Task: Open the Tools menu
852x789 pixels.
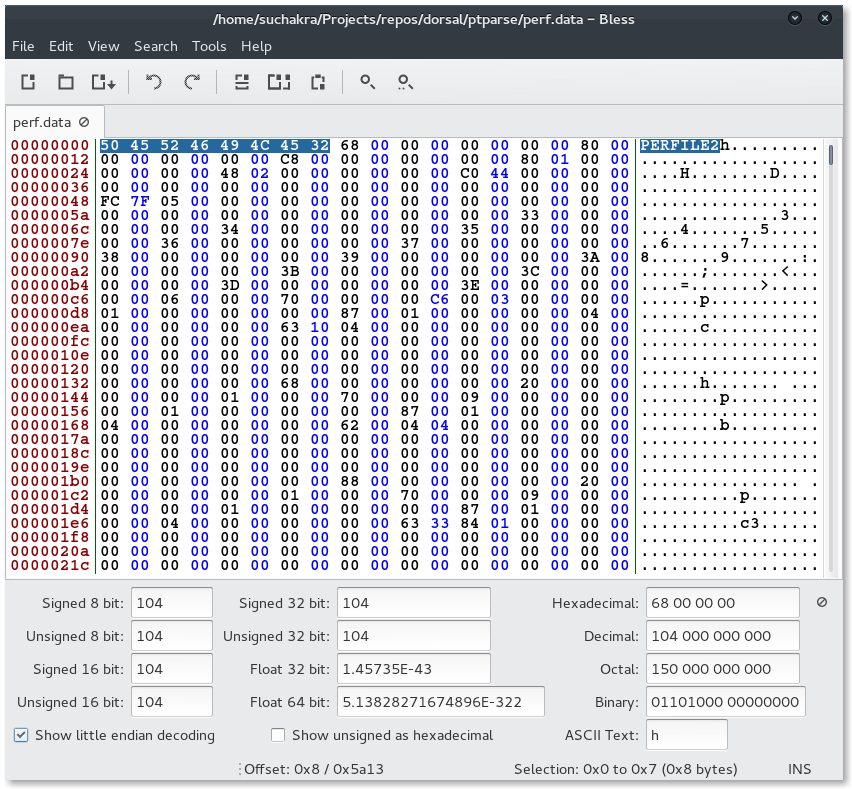Action: click(x=209, y=46)
